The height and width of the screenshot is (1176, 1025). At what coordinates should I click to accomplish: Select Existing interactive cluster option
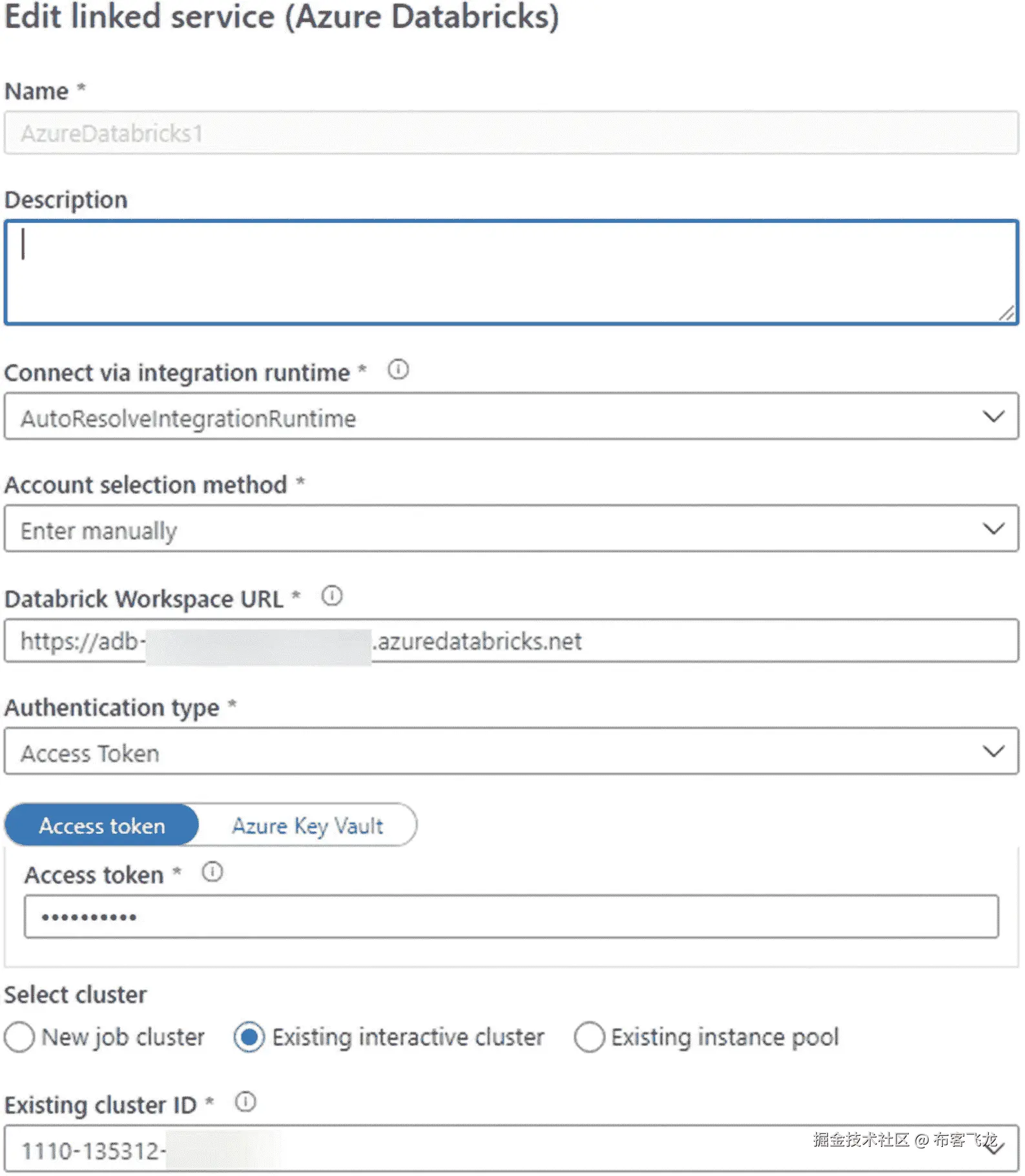(249, 1037)
